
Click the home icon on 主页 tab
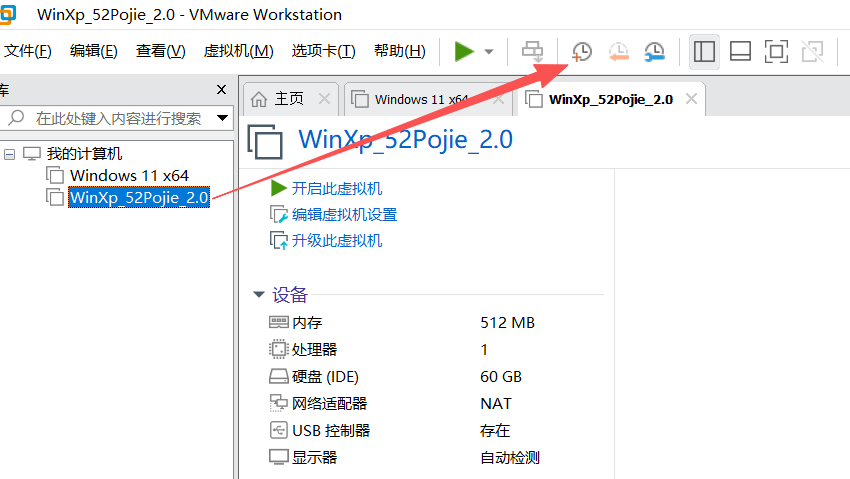(x=259, y=99)
